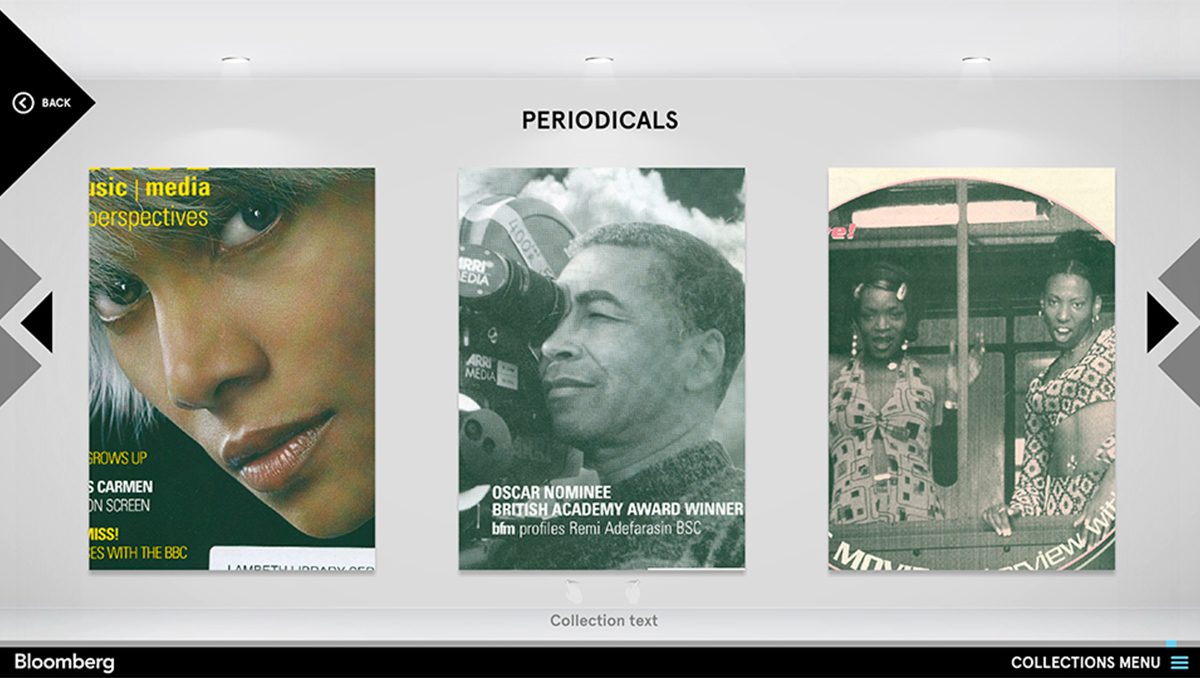1200x678 pixels.
Task: Click the right swipe hand icon
Action: [633, 591]
